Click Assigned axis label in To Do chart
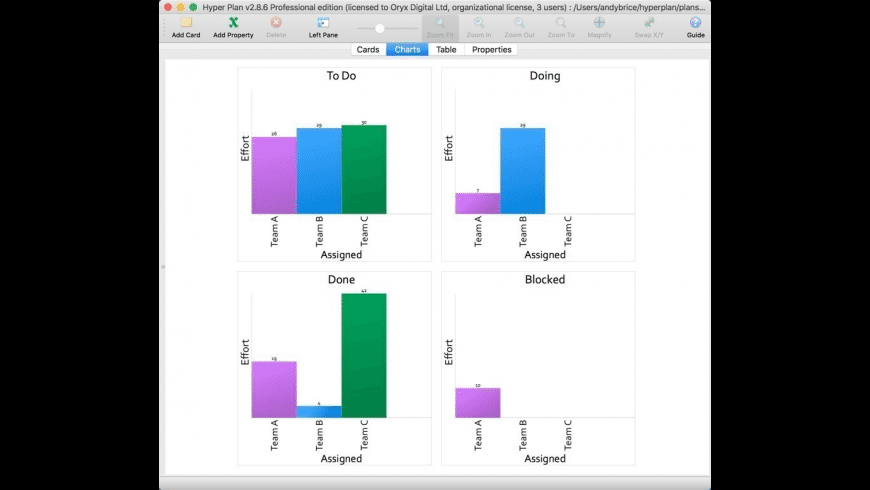The image size is (870, 490). [341, 255]
